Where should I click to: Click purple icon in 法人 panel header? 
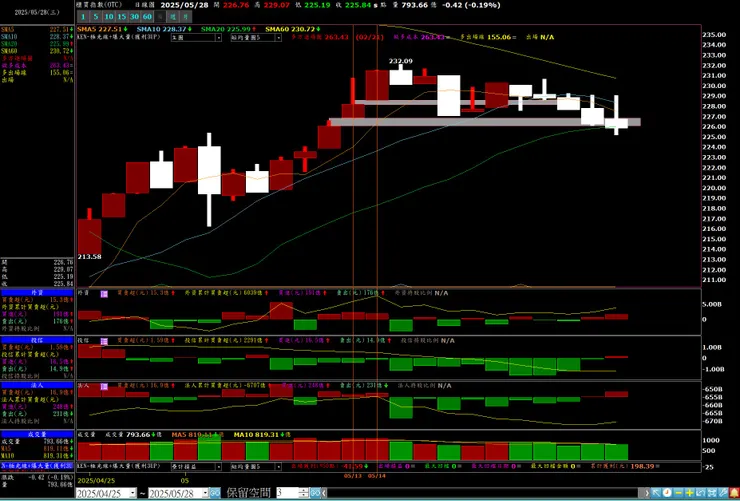point(104,387)
